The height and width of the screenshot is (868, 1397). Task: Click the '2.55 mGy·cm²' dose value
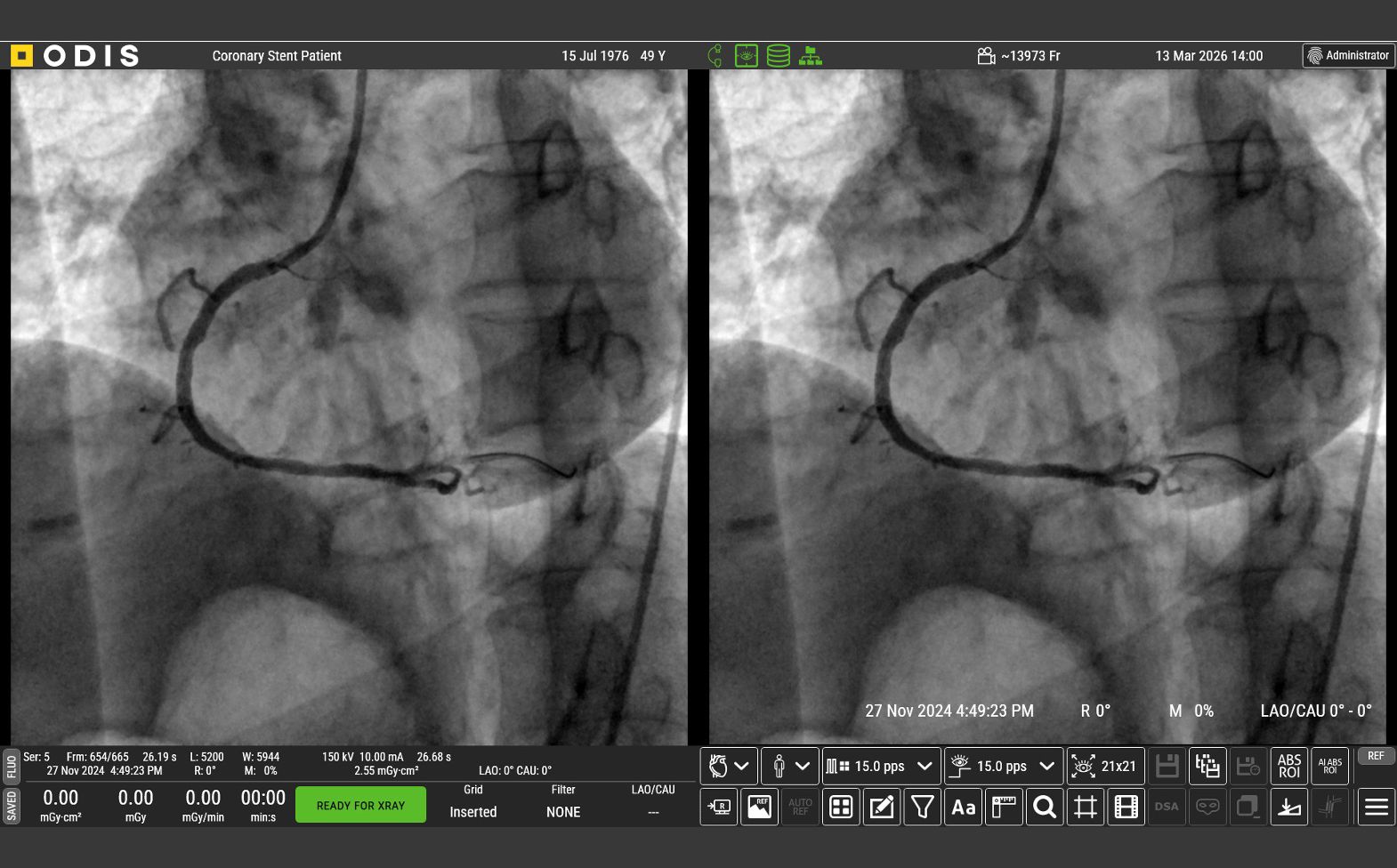coord(386,771)
